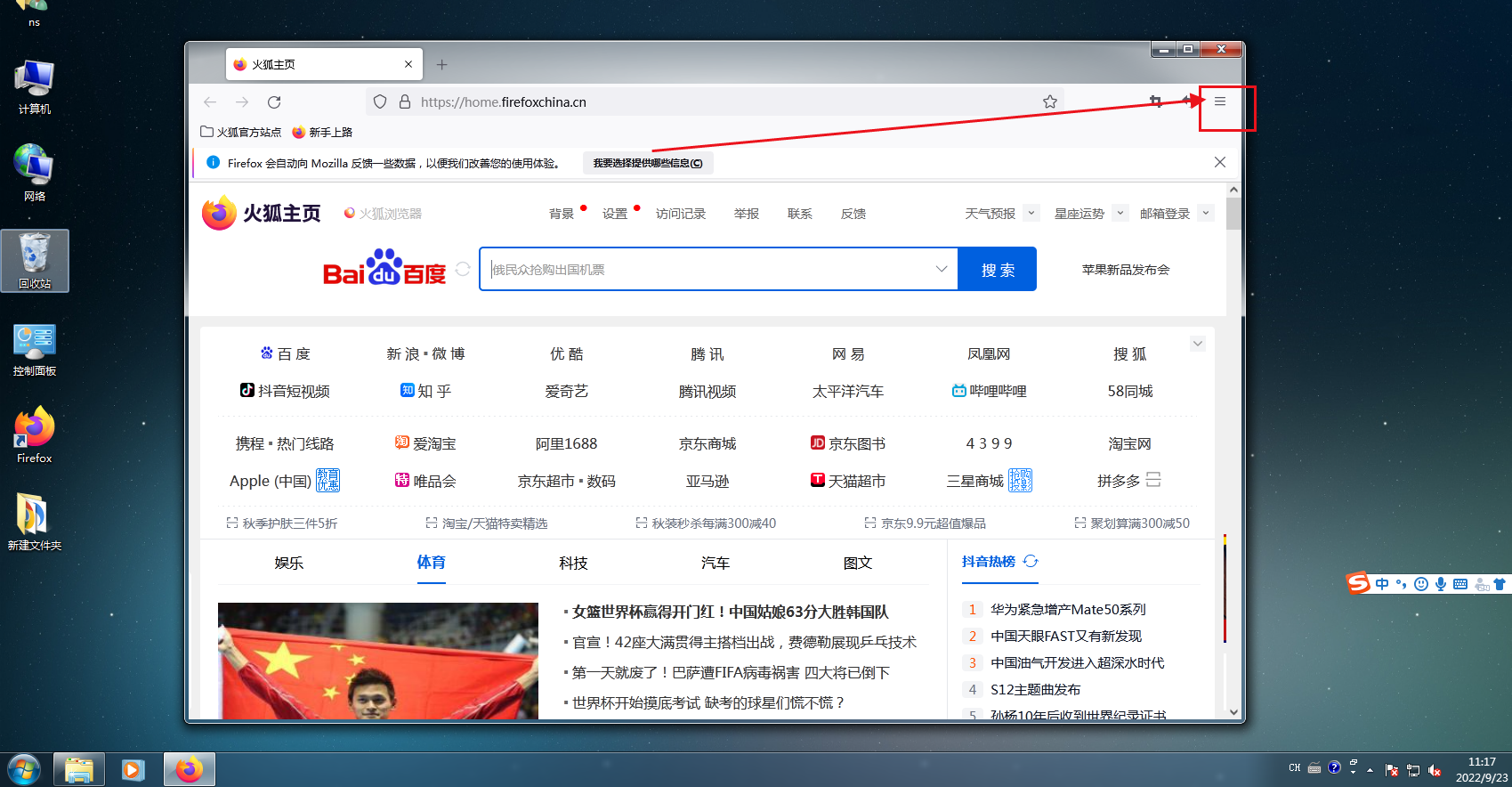
Task: Bookmark this page with the star icon
Action: click(x=1050, y=101)
